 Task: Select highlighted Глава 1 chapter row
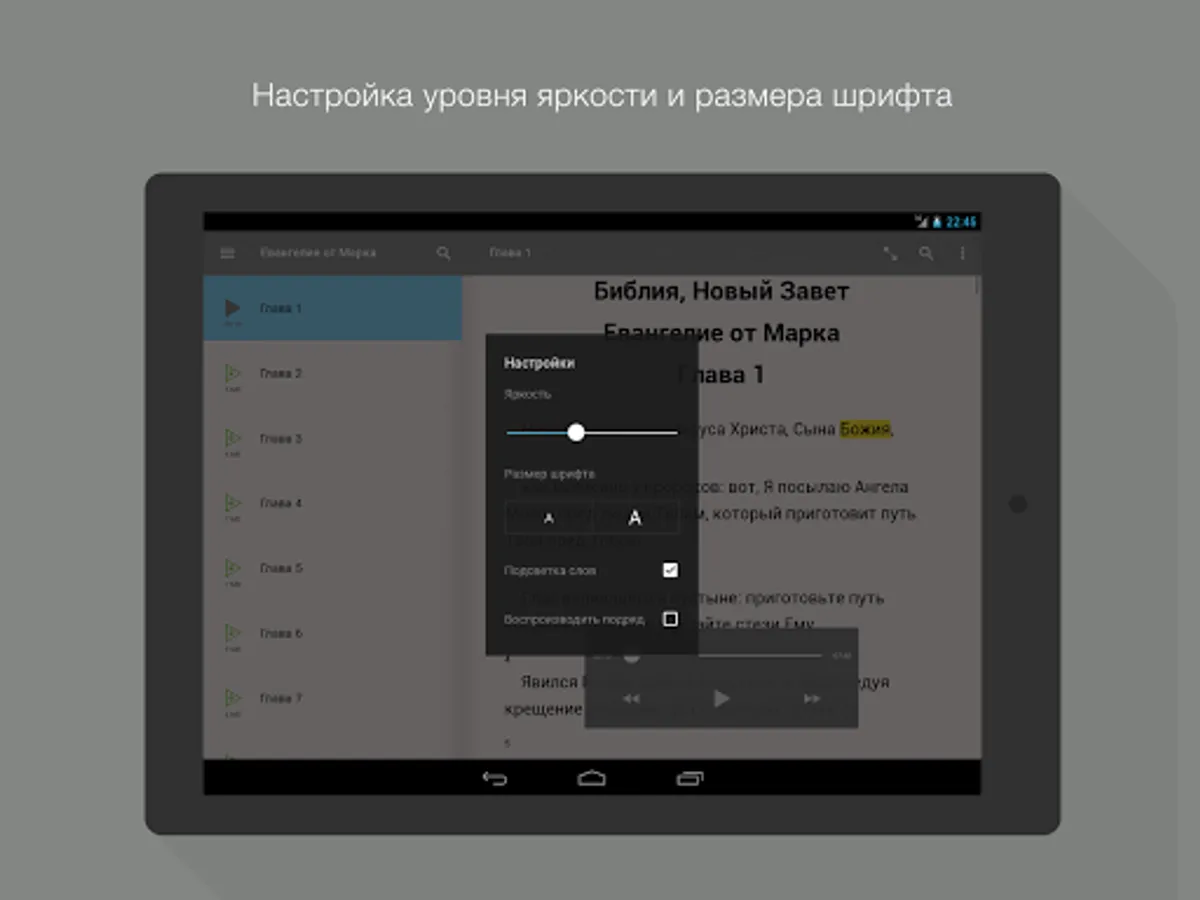333,309
